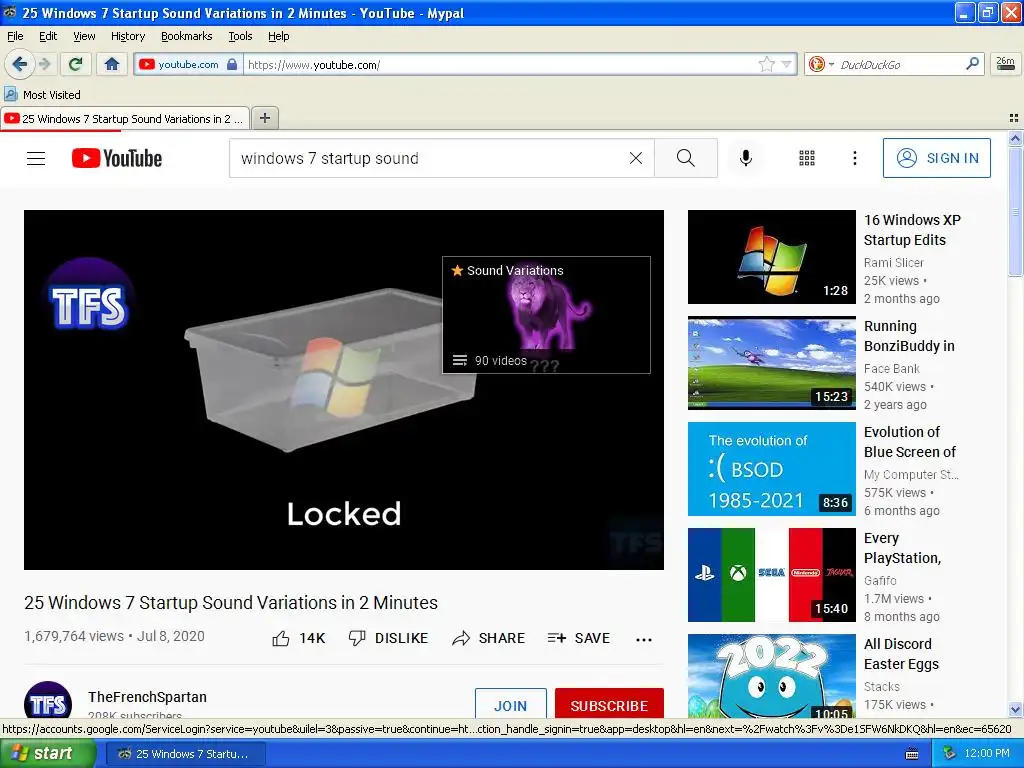Viewport: 1024px width, 768px height.
Task: Click the DuckDuckGo search magnifier icon
Action: (x=972, y=64)
